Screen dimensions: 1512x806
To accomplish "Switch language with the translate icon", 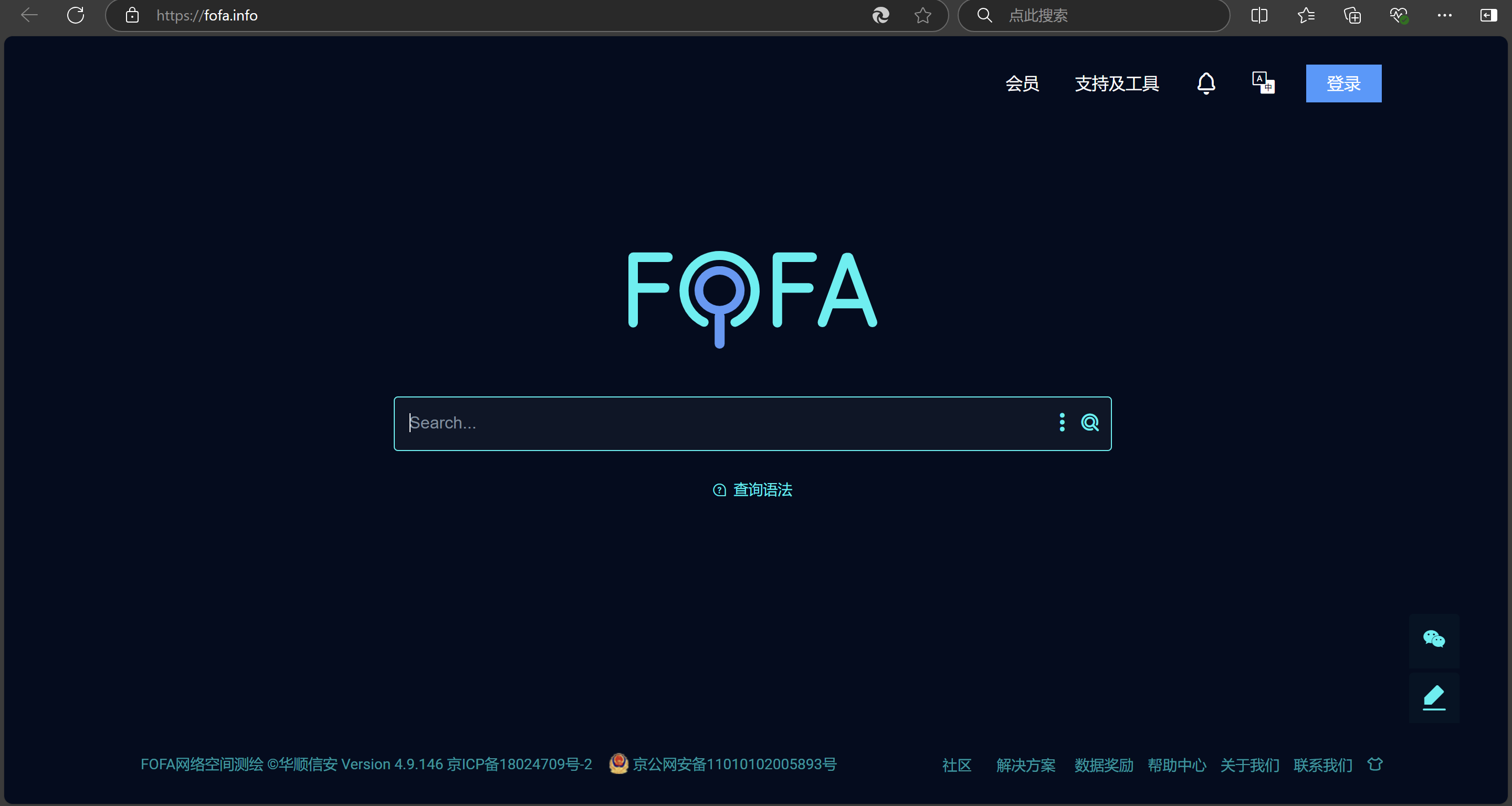I will (1263, 83).
